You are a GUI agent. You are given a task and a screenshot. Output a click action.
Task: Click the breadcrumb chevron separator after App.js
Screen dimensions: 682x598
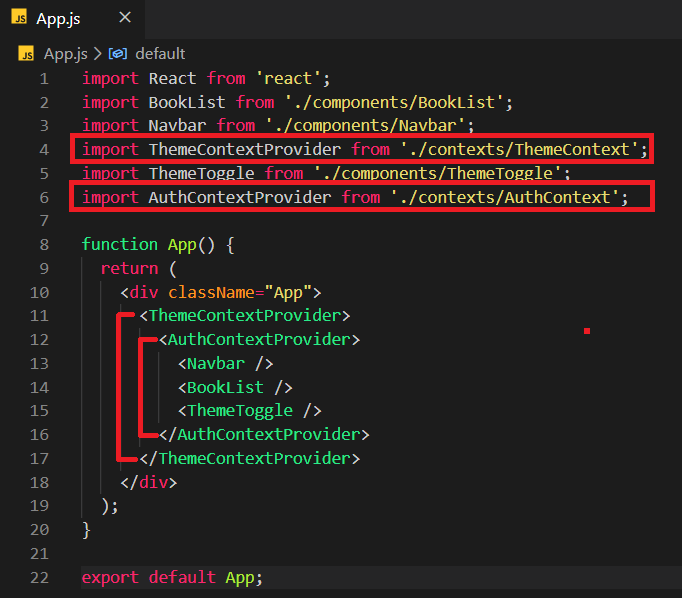(x=97, y=54)
